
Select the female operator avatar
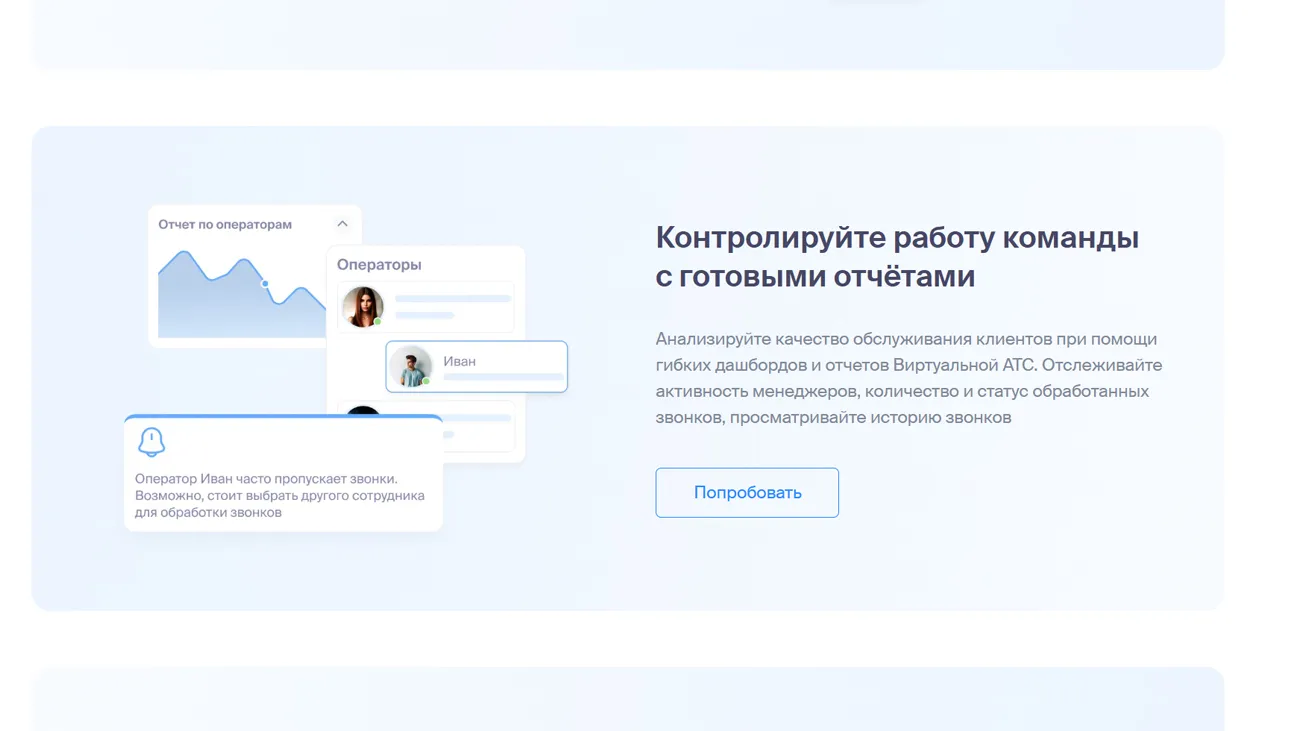tap(362, 306)
